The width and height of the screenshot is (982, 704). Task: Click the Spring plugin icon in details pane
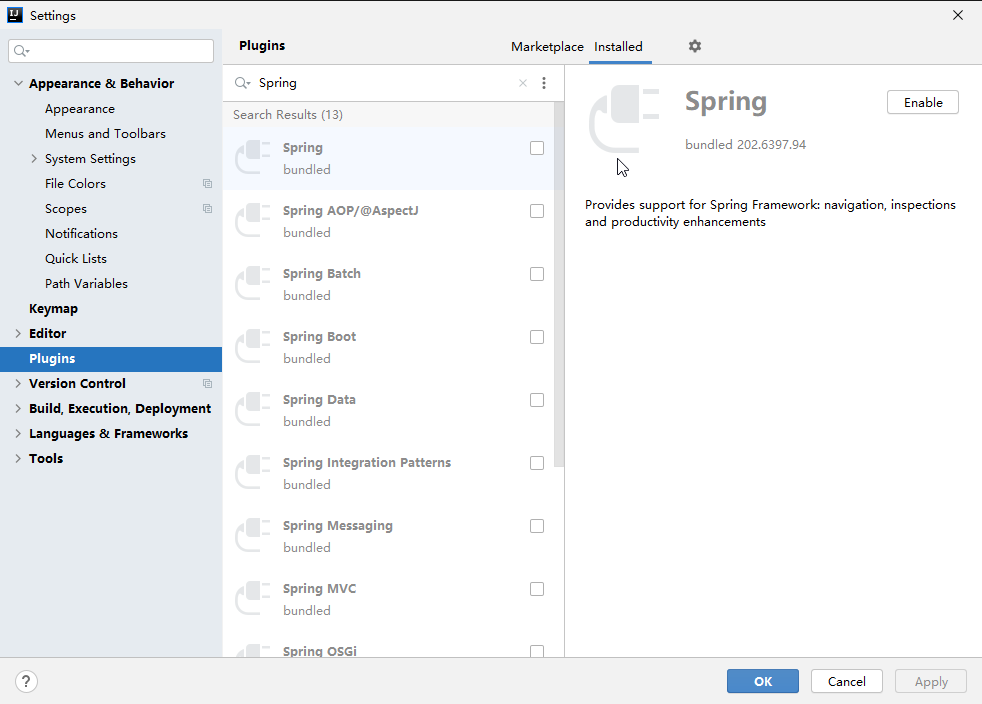(622, 113)
